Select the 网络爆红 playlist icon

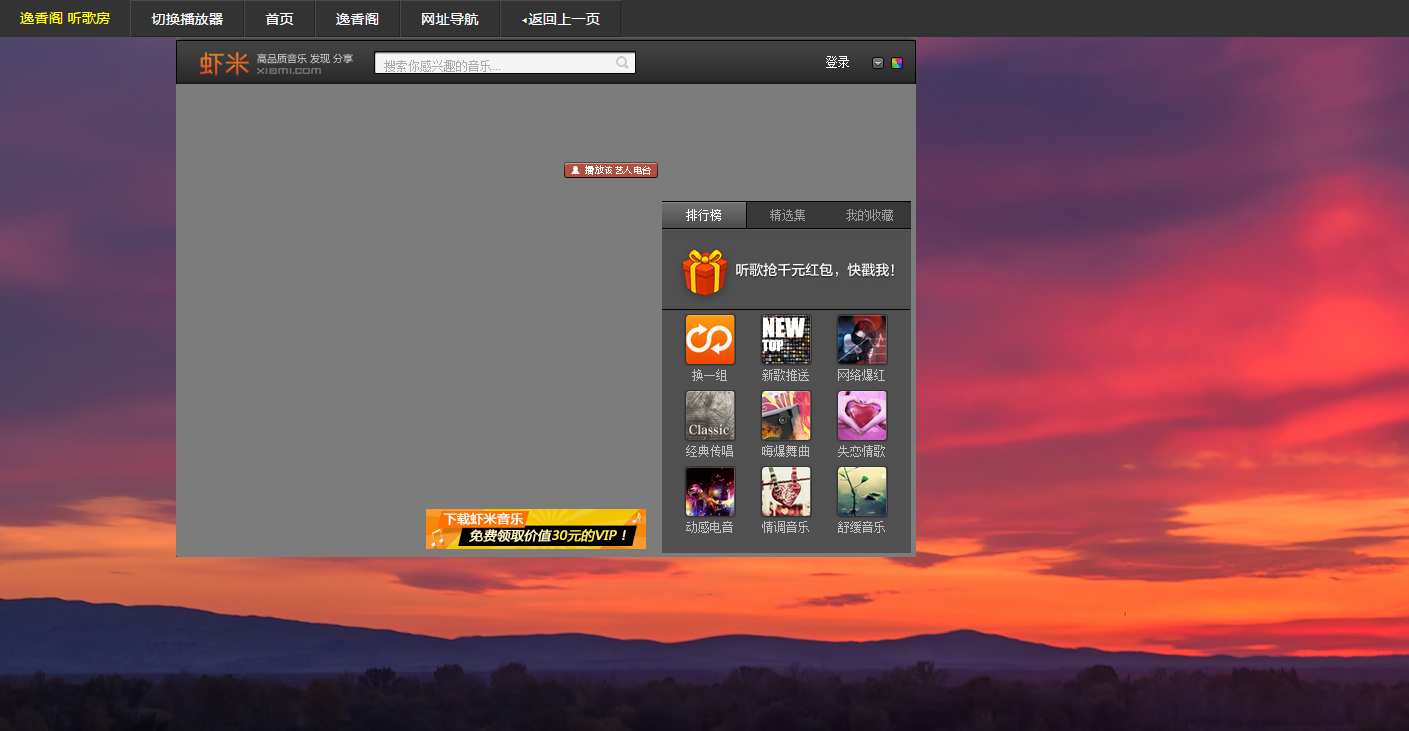click(x=861, y=340)
